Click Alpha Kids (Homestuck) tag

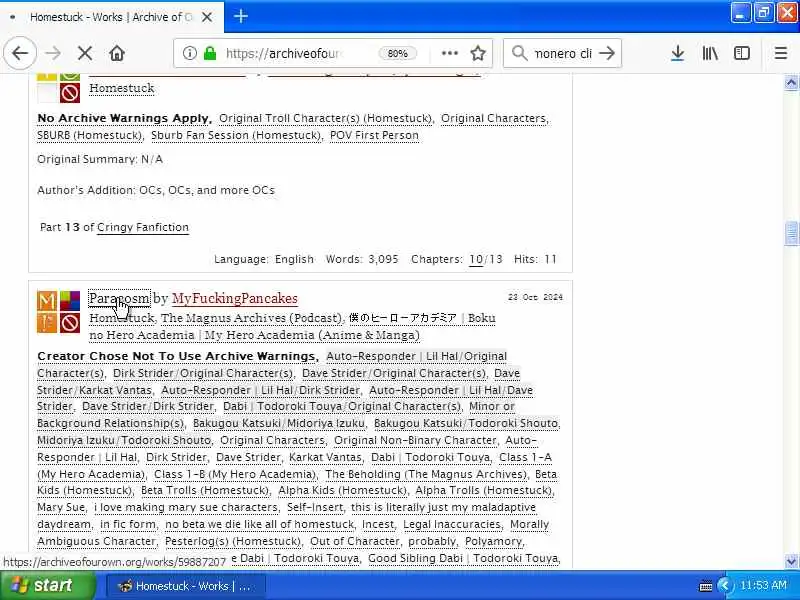(x=342, y=491)
